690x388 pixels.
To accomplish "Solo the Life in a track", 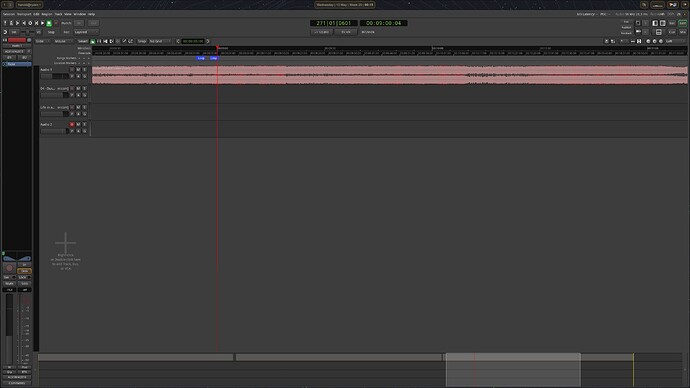I will click(x=84, y=107).
